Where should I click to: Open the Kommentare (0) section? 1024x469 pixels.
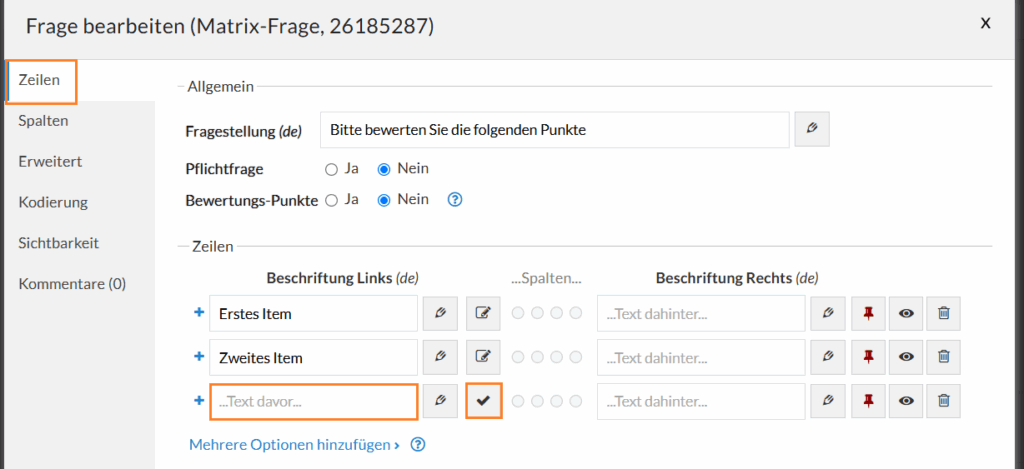point(72,284)
